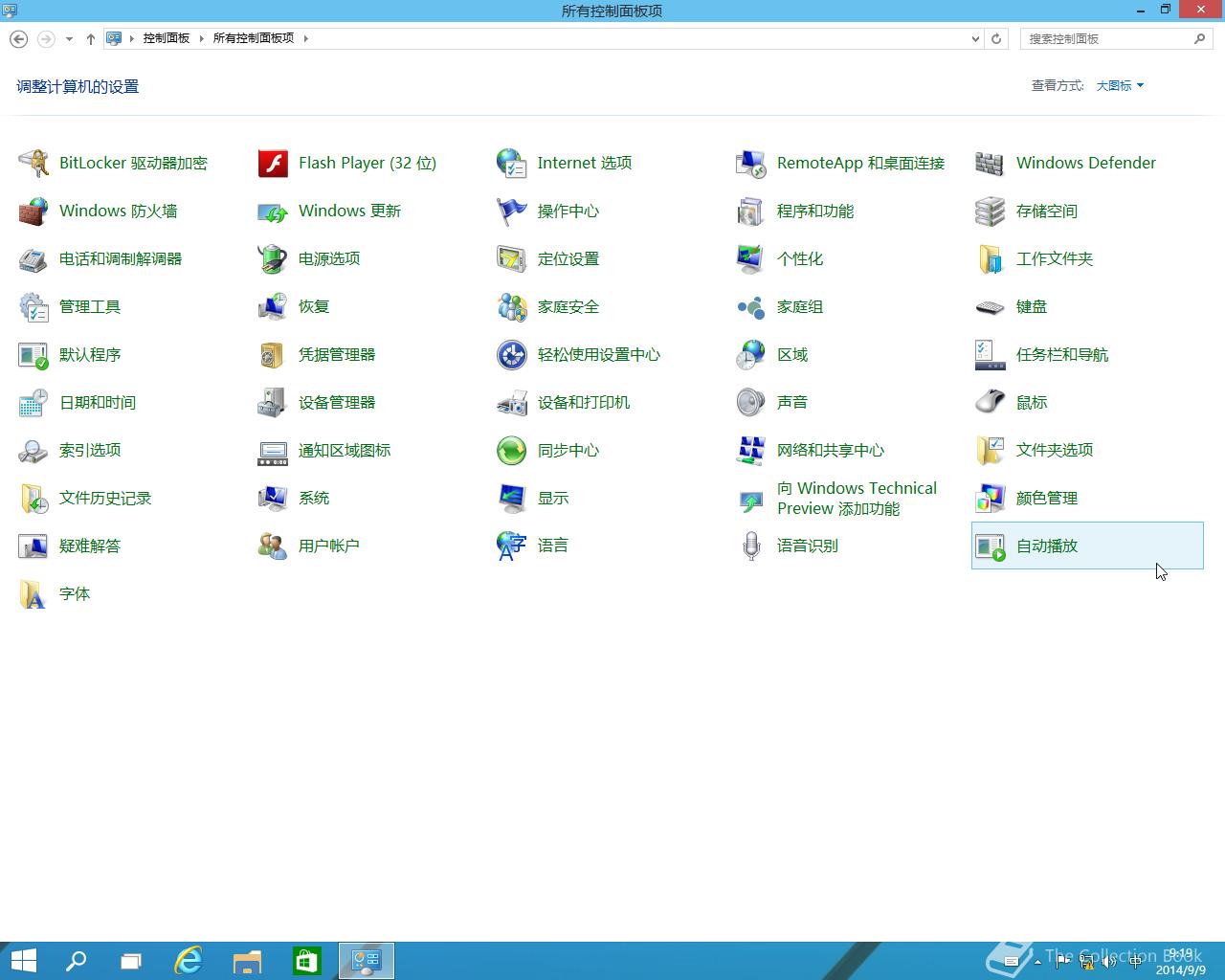Open 任务栏和导航 link
The image size is (1225, 980).
click(x=1062, y=354)
